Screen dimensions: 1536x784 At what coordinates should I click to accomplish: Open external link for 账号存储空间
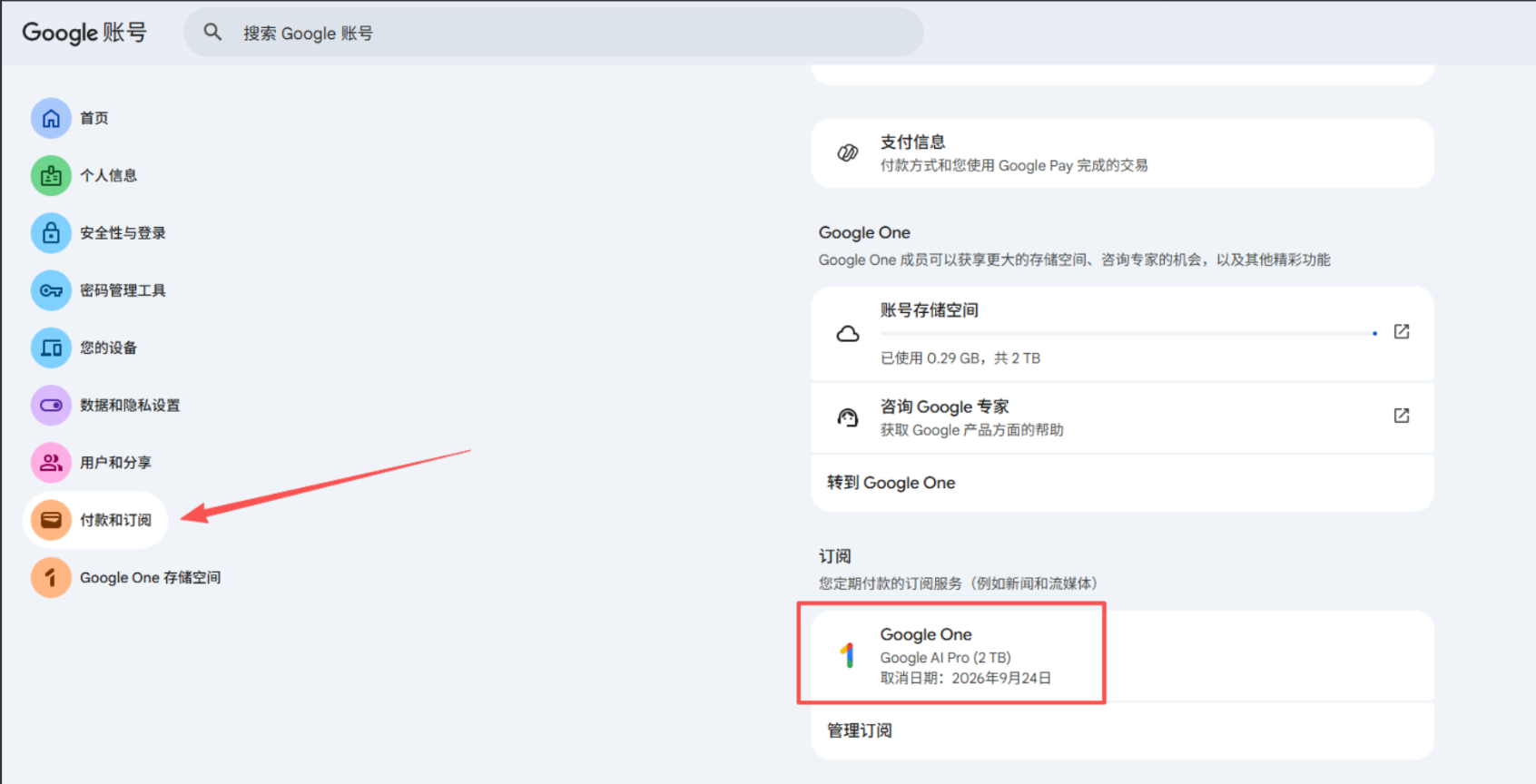pos(1401,331)
